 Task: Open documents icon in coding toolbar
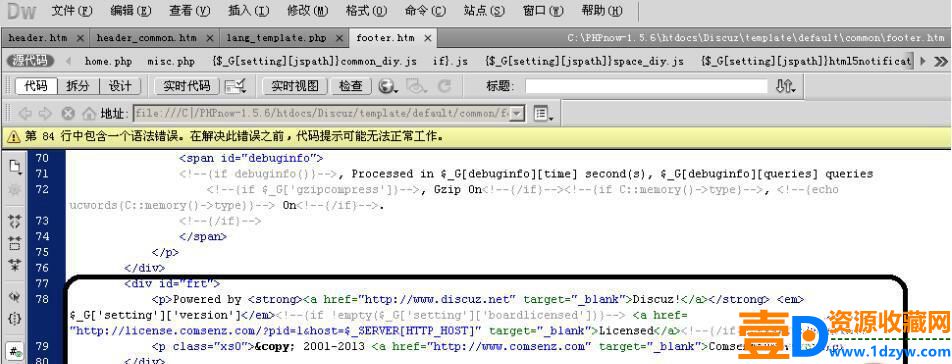pos(15,166)
